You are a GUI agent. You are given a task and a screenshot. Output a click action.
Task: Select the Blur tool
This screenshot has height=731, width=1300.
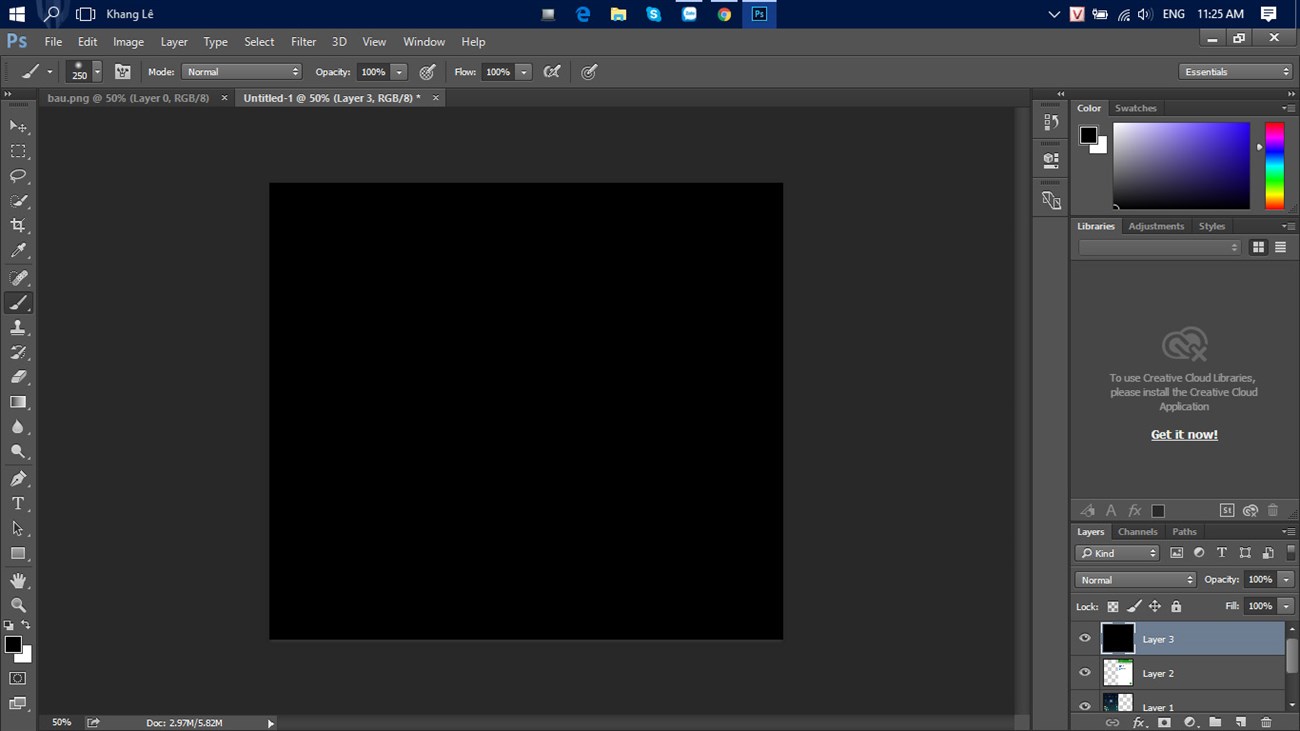[18, 427]
